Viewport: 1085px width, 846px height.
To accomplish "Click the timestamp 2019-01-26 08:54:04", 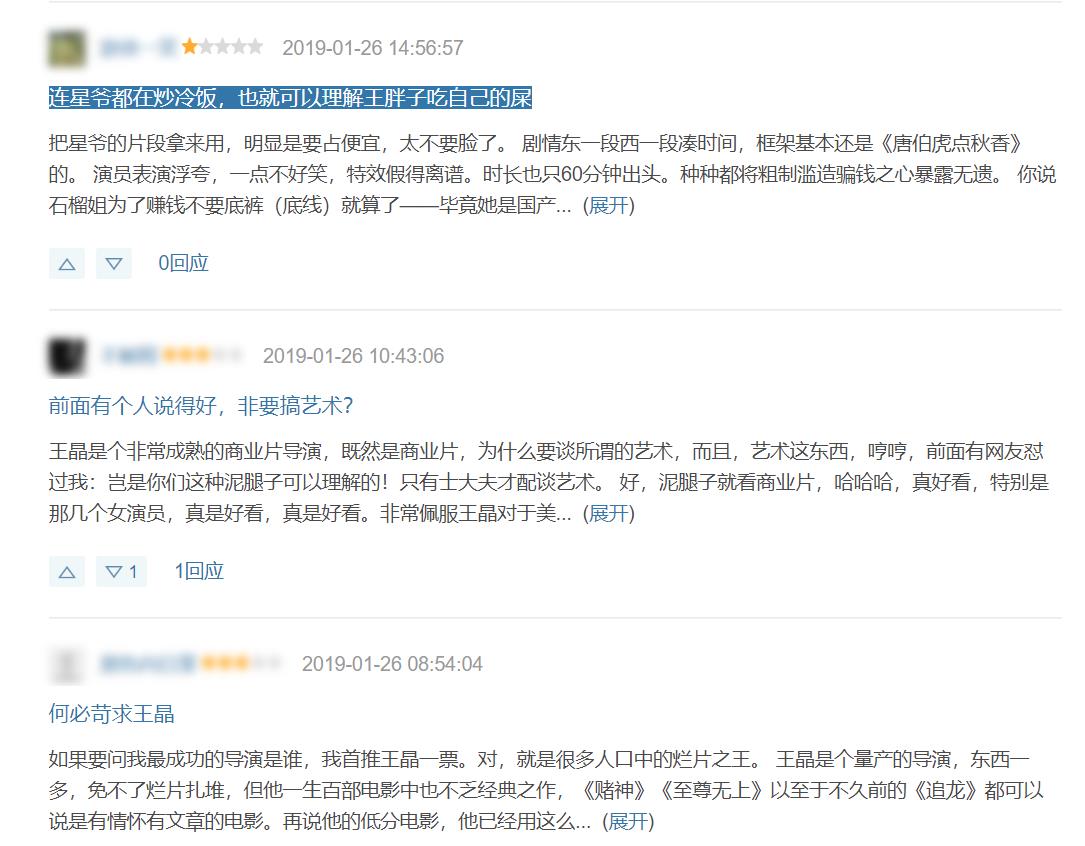I will (392, 664).
